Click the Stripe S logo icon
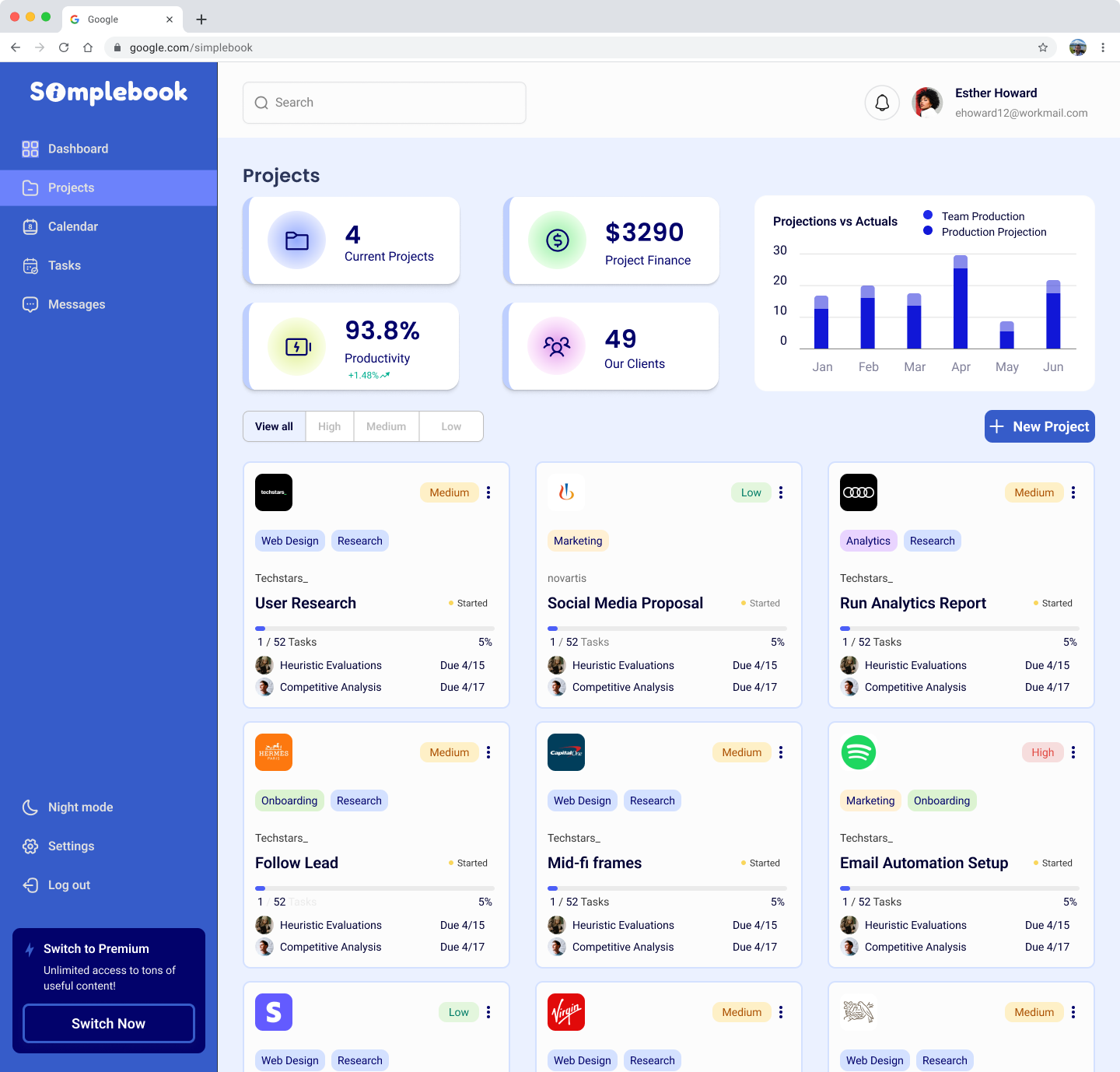Screen dimensions: 1120x1072 pyautogui.click(x=274, y=1012)
